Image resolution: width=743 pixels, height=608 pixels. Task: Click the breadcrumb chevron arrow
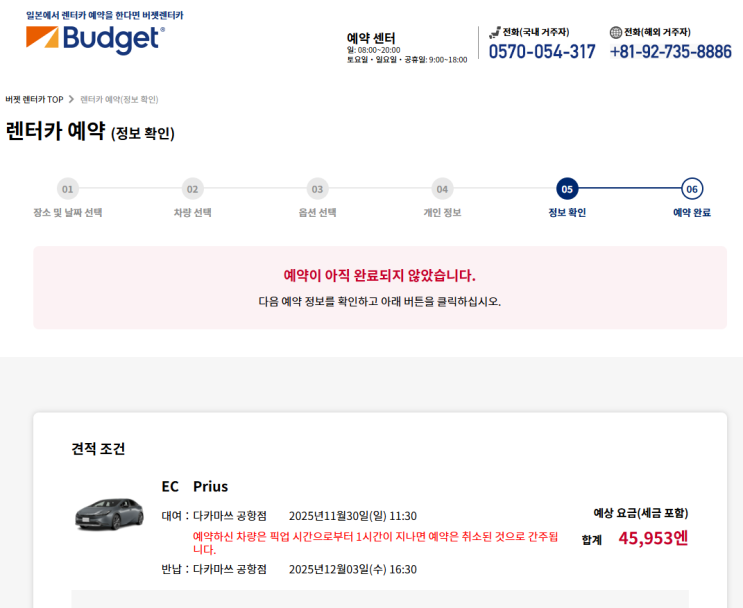(72, 99)
